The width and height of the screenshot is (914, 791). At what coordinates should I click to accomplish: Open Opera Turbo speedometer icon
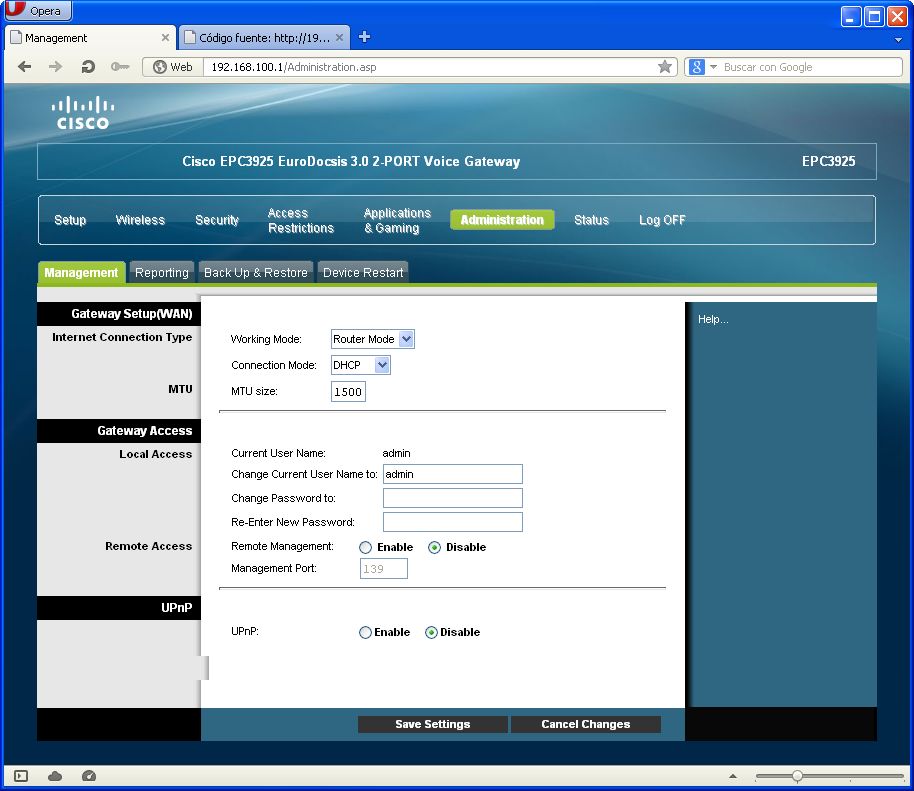(89, 776)
